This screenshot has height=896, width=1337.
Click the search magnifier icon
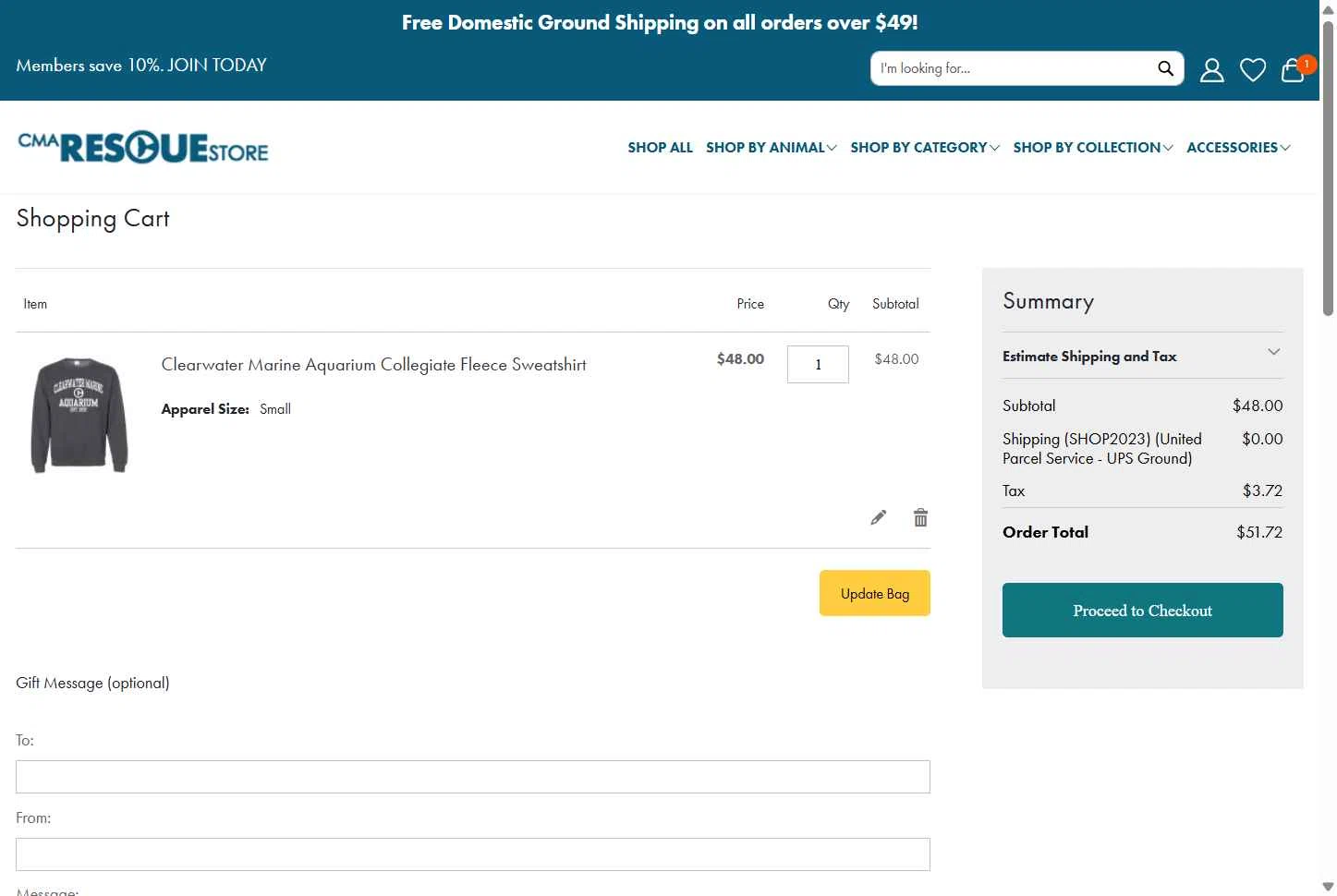click(1165, 68)
